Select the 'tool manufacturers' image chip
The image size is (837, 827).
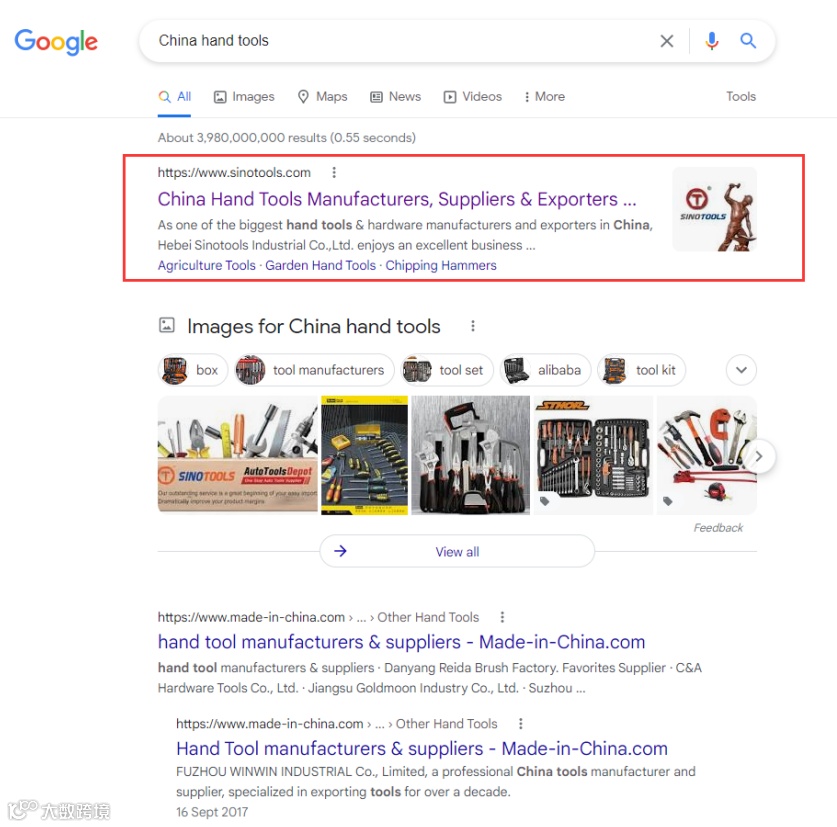(314, 369)
